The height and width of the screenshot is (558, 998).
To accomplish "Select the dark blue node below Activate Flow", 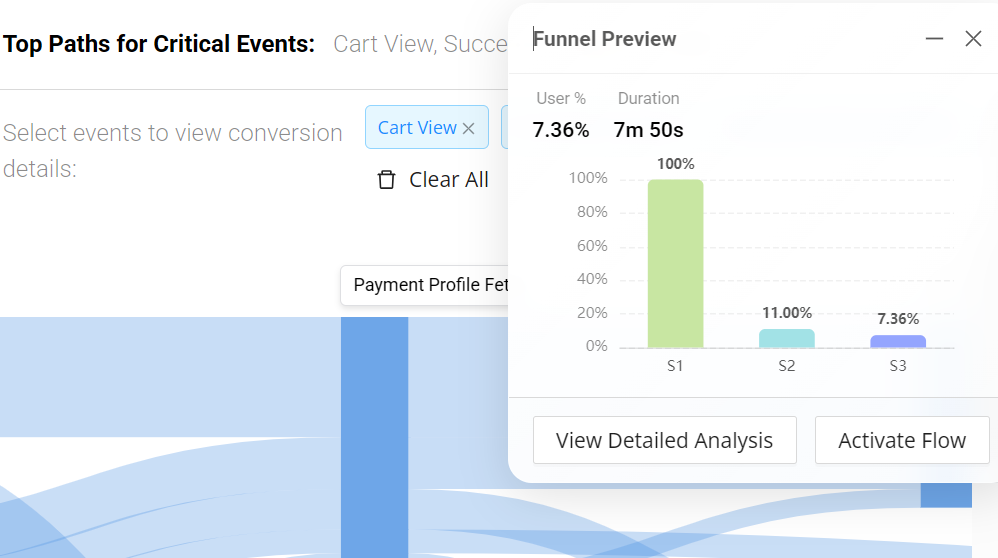I will coord(945,494).
